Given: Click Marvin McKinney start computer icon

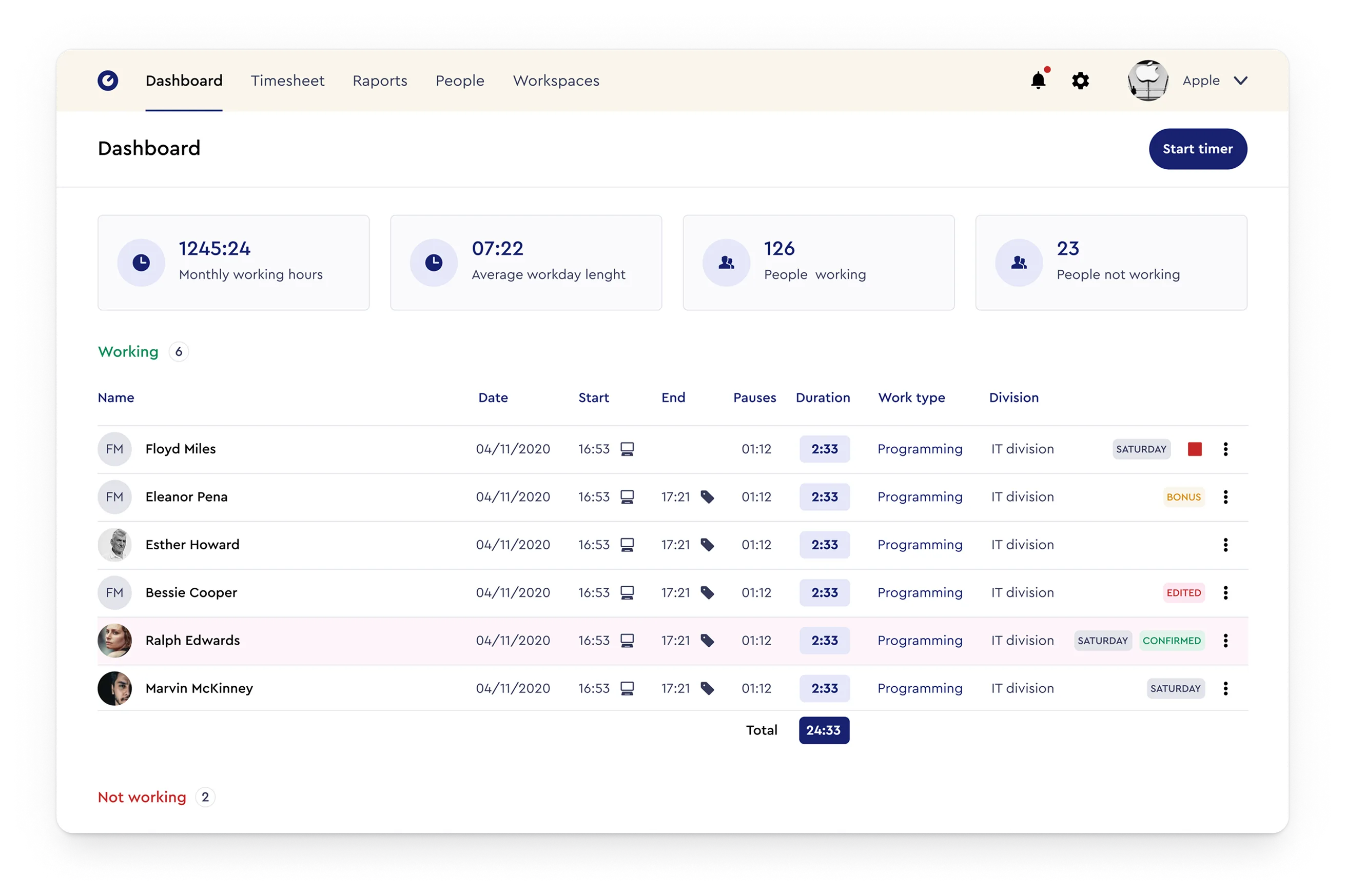Looking at the screenshot, I should pos(627,689).
